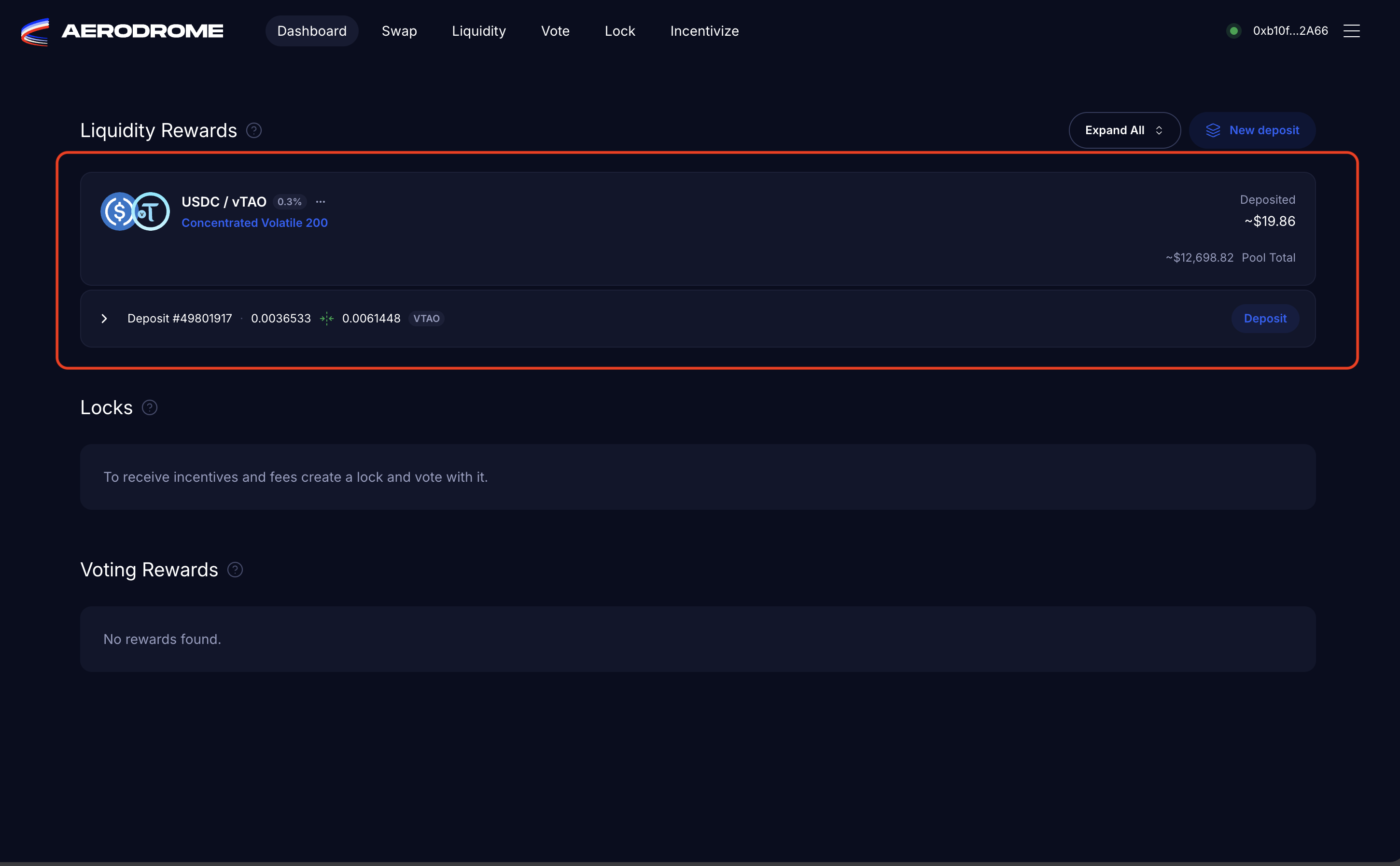1400x866 pixels.
Task: Click the green wallet status dot
Action: (x=1234, y=31)
